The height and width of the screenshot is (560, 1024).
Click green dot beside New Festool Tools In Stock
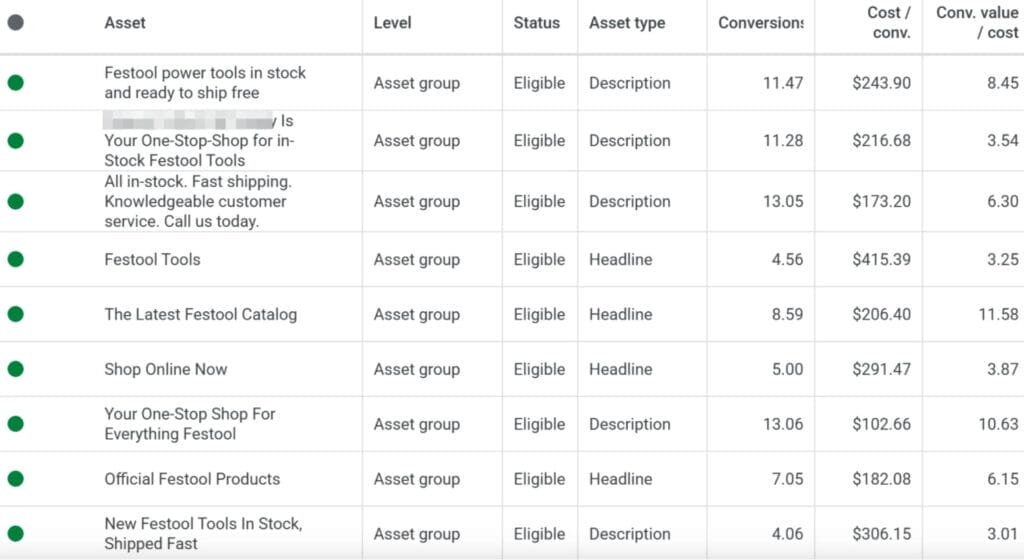[16, 533]
